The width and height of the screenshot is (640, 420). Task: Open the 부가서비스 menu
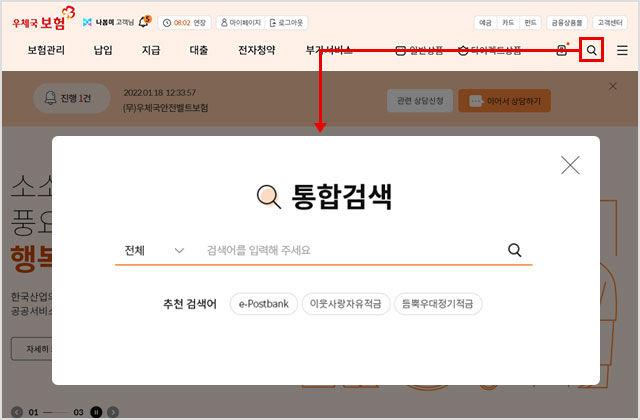[x=329, y=50]
